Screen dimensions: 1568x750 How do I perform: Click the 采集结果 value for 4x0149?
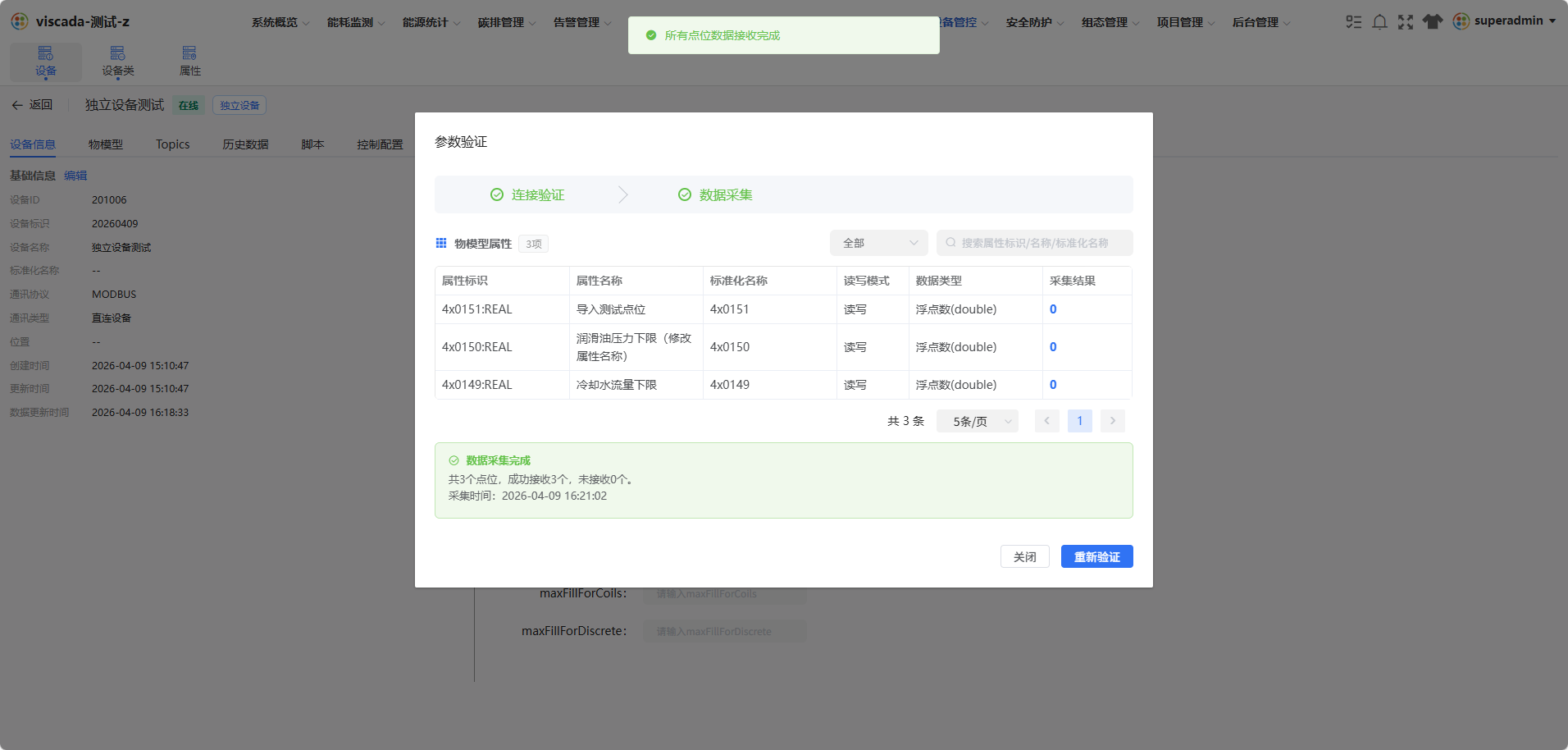[1053, 385]
